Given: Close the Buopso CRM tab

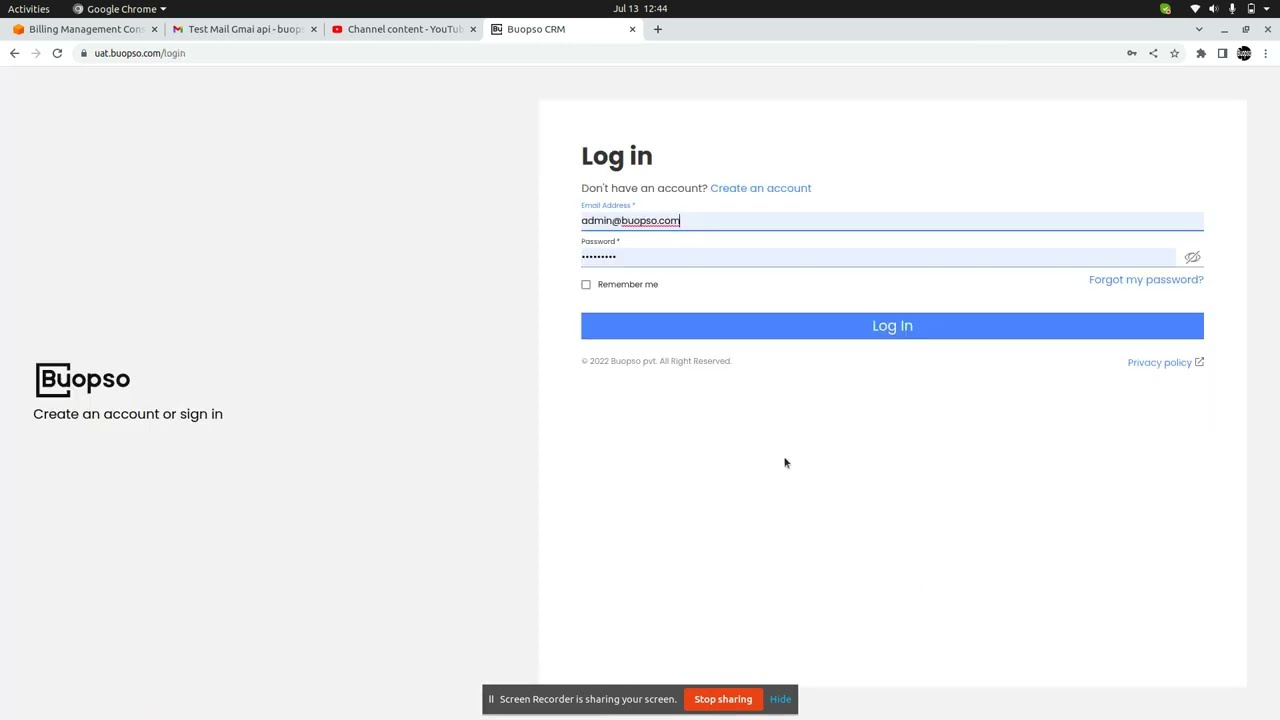Looking at the screenshot, I should pyautogui.click(x=632, y=29).
